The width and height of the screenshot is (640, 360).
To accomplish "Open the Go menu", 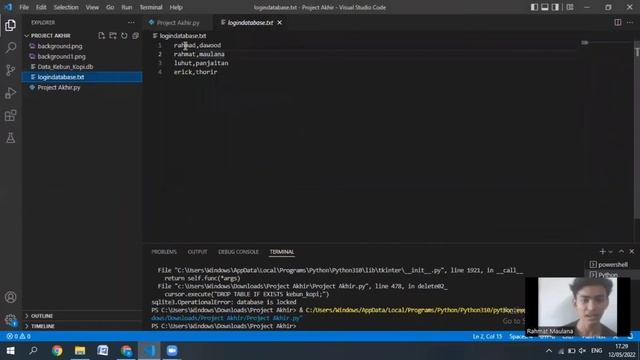I will (x=110, y=7).
